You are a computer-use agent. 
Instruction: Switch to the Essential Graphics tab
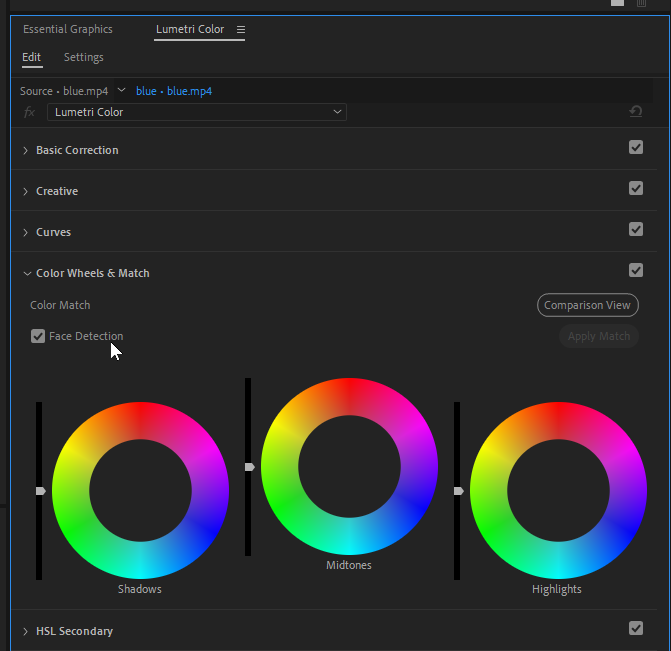[x=68, y=30]
